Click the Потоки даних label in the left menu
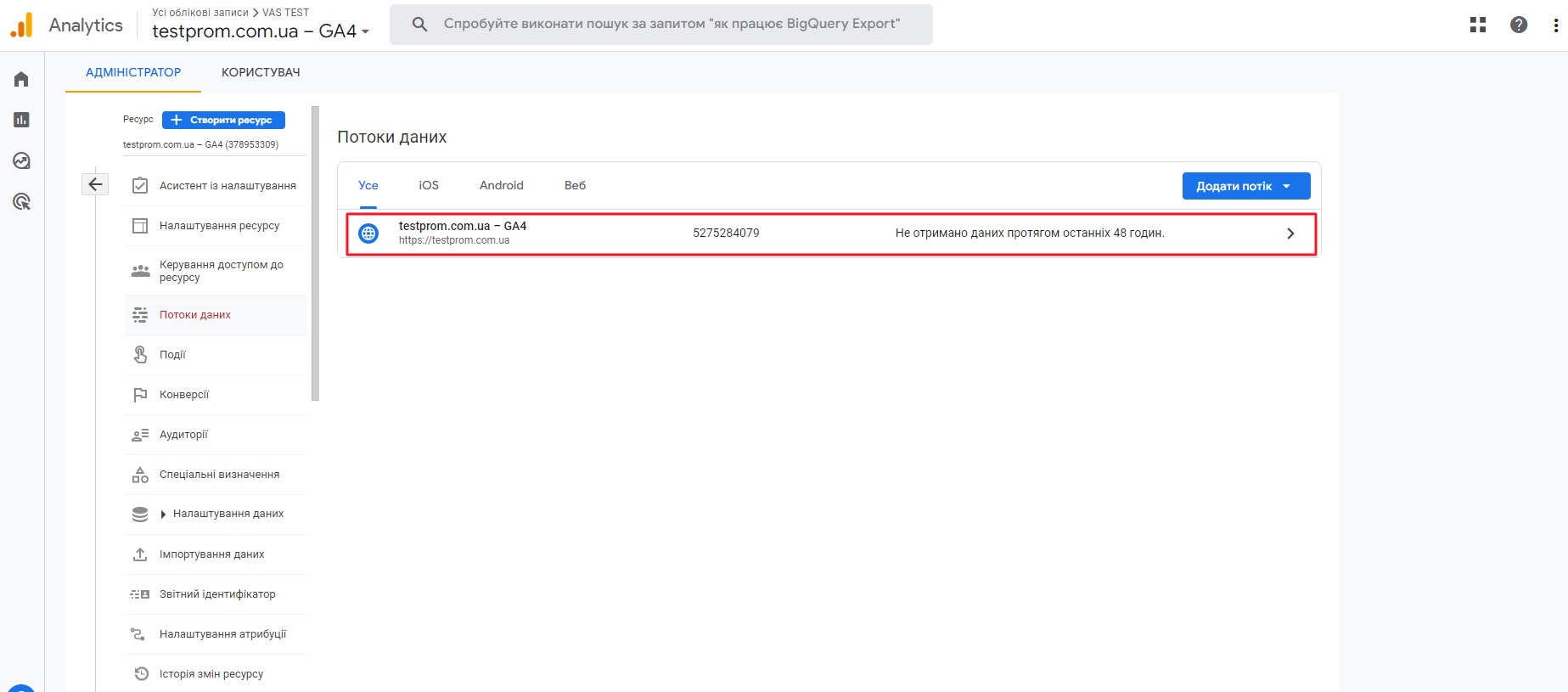 tap(195, 315)
